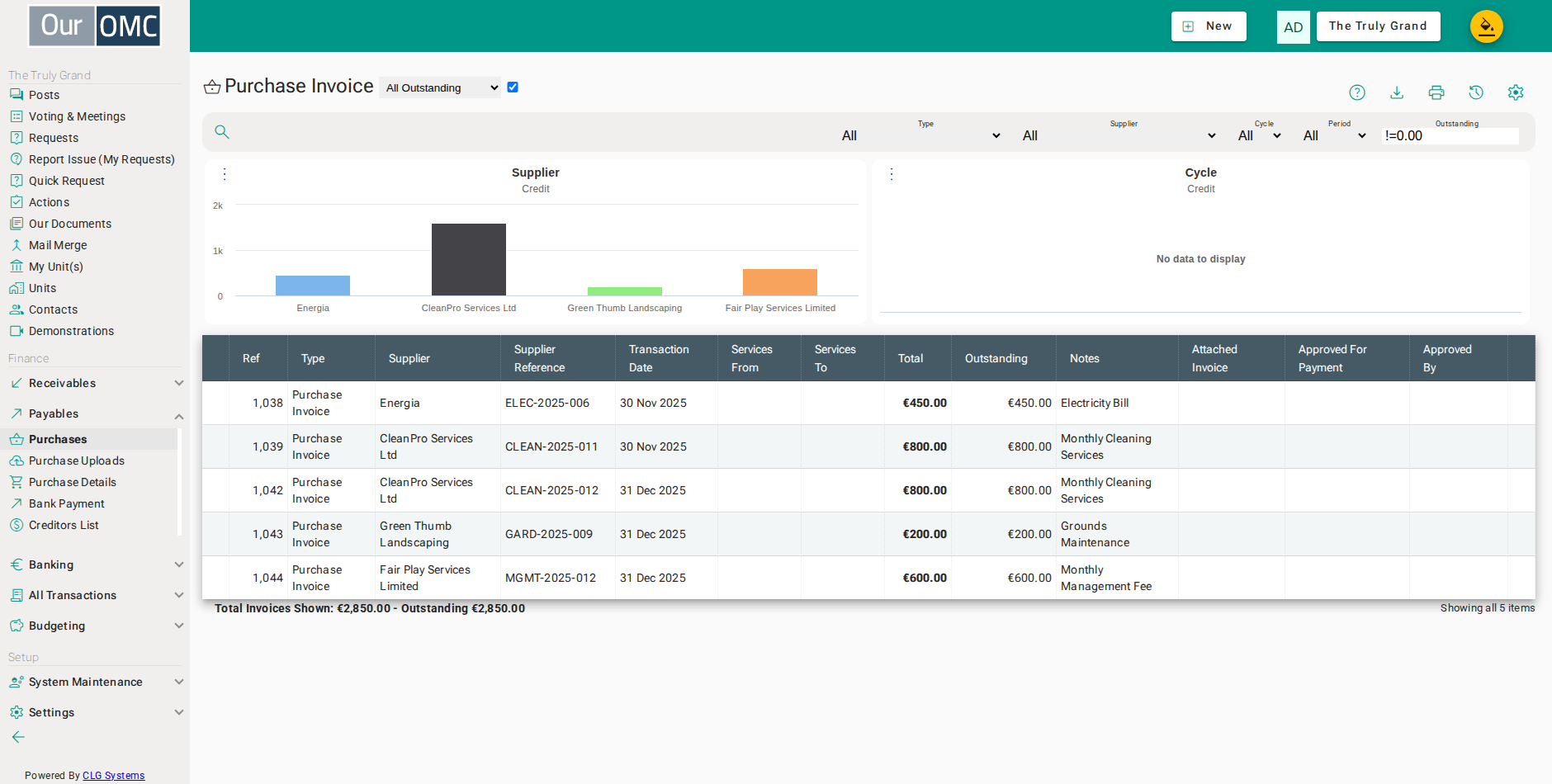The height and width of the screenshot is (784, 1552).
Task: Open the Type filter dropdown
Action: coord(921,135)
